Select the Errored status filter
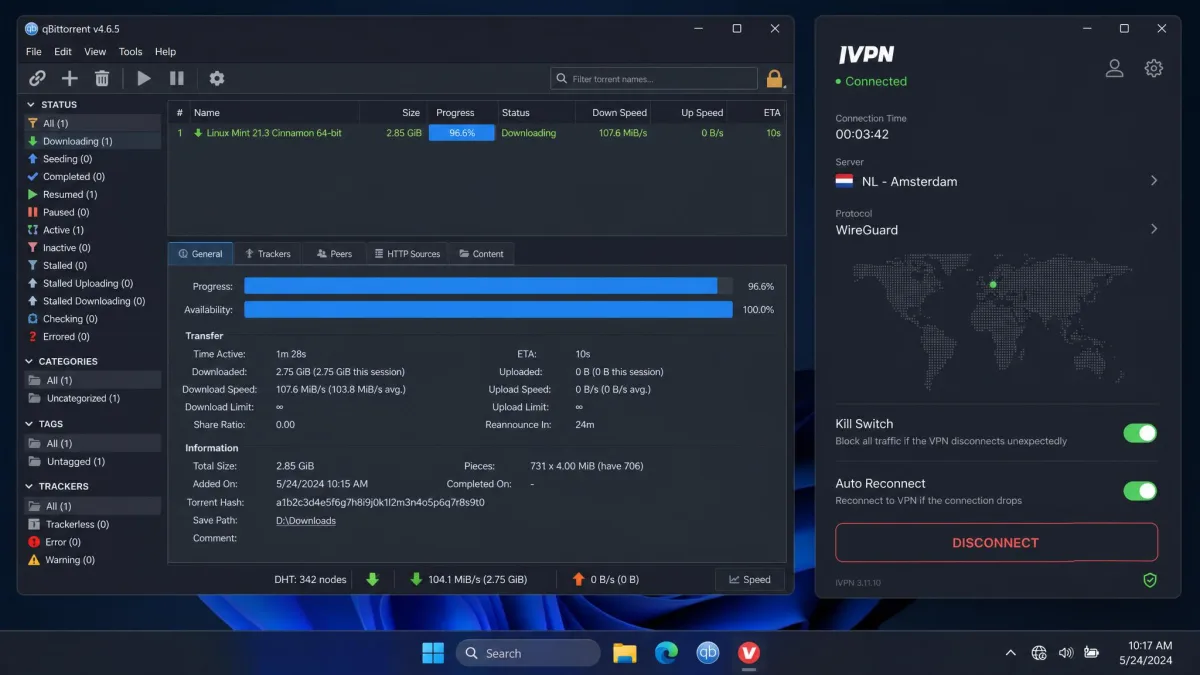 [x=93, y=337]
